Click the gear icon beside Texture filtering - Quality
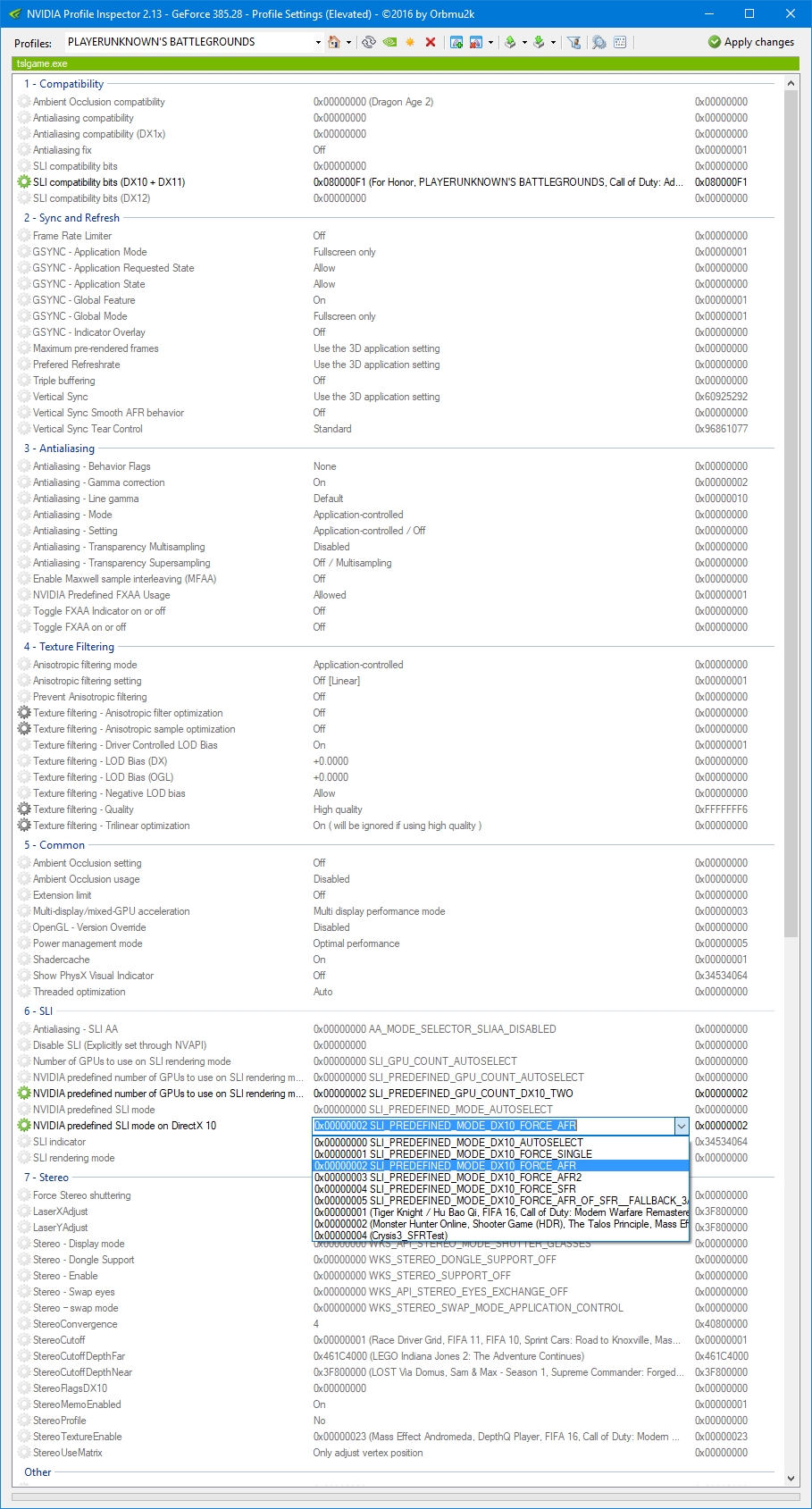 click(x=24, y=809)
